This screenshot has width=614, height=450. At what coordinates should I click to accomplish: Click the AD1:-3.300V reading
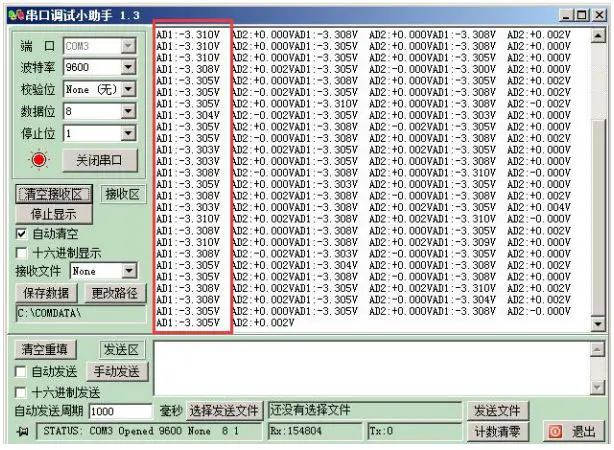[x=464, y=69]
